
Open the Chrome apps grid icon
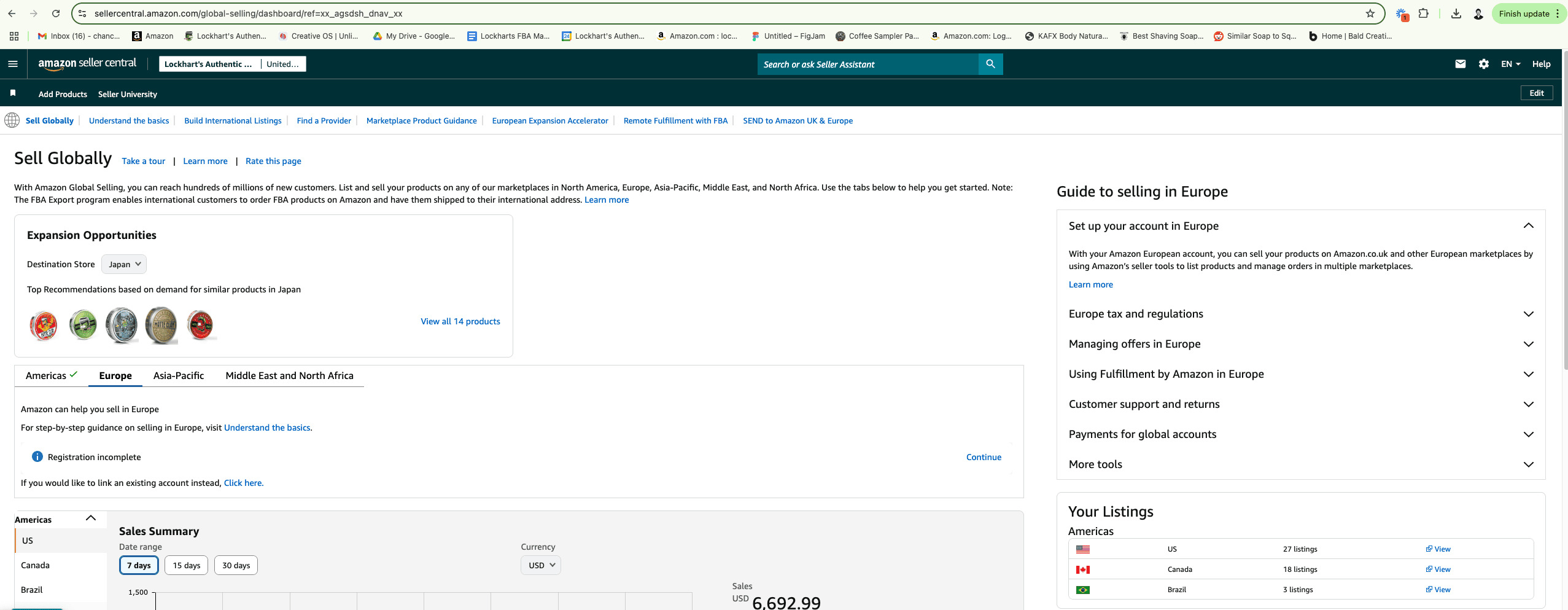tap(14, 36)
